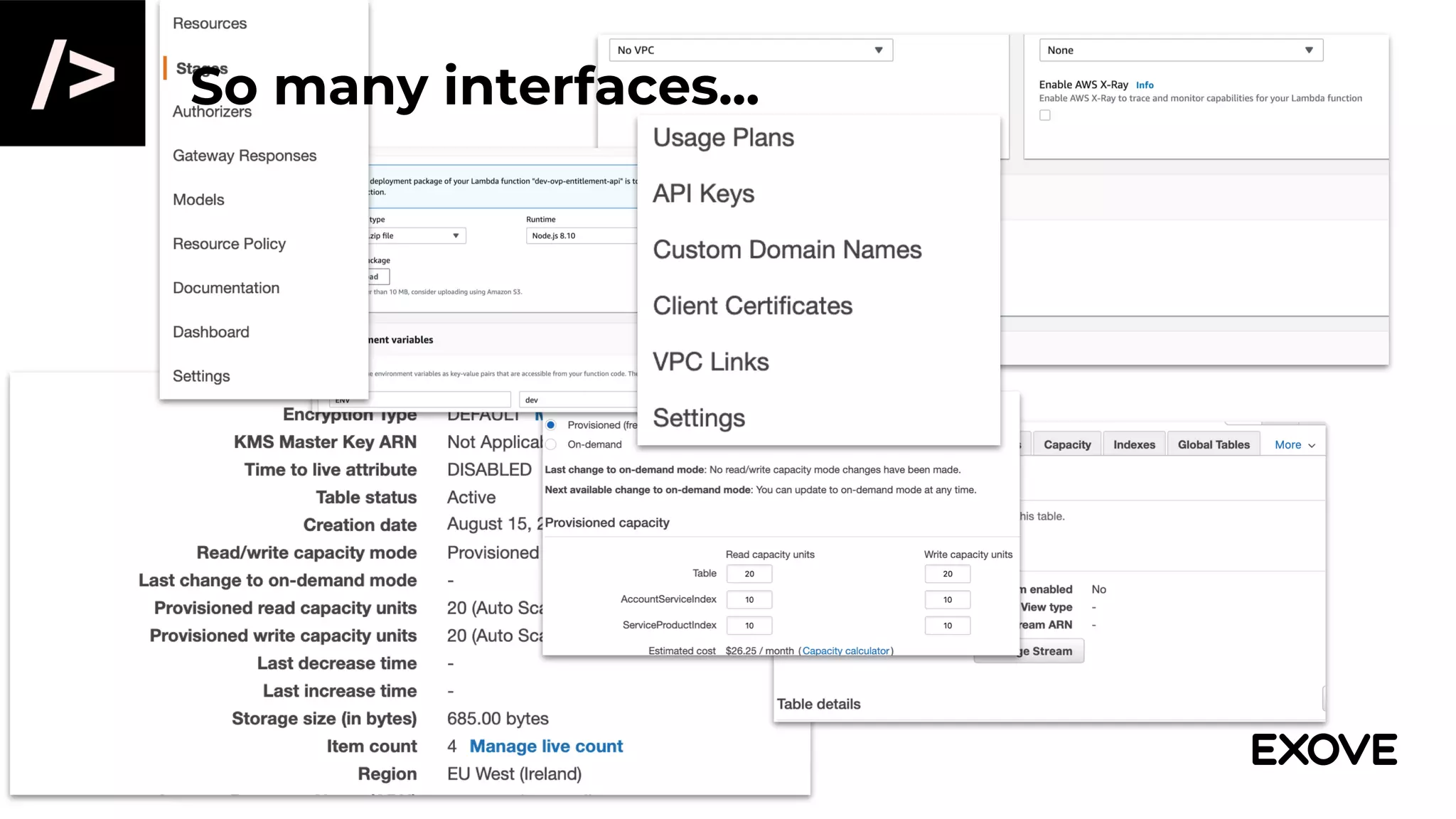Image resolution: width=1456 pixels, height=819 pixels.
Task: Click the 'DISABLED' time to live value
Action: 489,470
